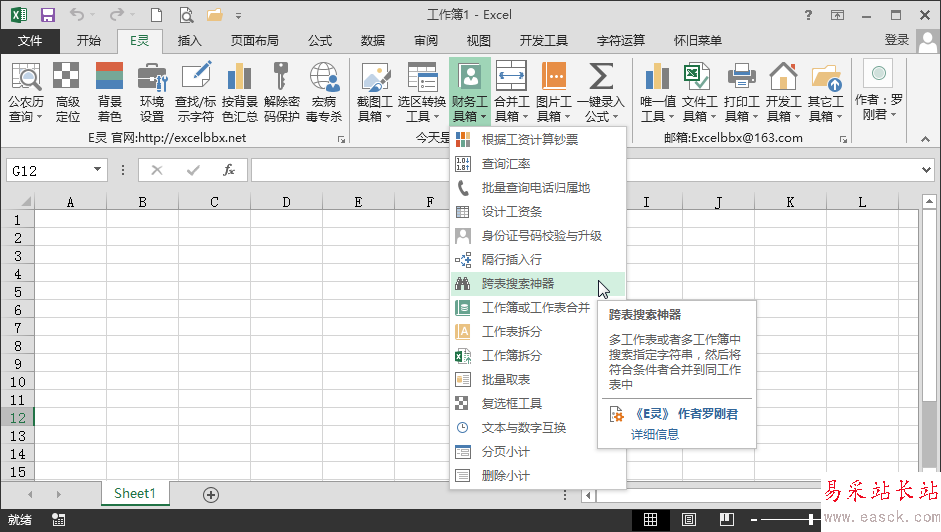The width and height of the screenshot is (941, 532).
Task: Open the 图片工具箱 picture toolbox dropdown
Action: [x=553, y=92]
